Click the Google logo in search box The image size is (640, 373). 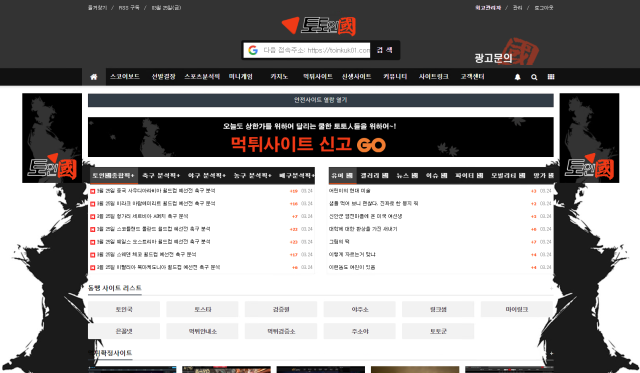(x=253, y=50)
